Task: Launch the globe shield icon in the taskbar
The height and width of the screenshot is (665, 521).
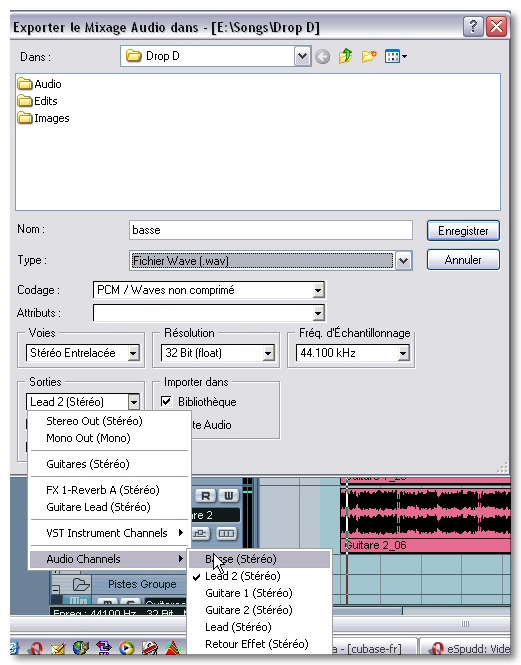Action: point(81,648)
